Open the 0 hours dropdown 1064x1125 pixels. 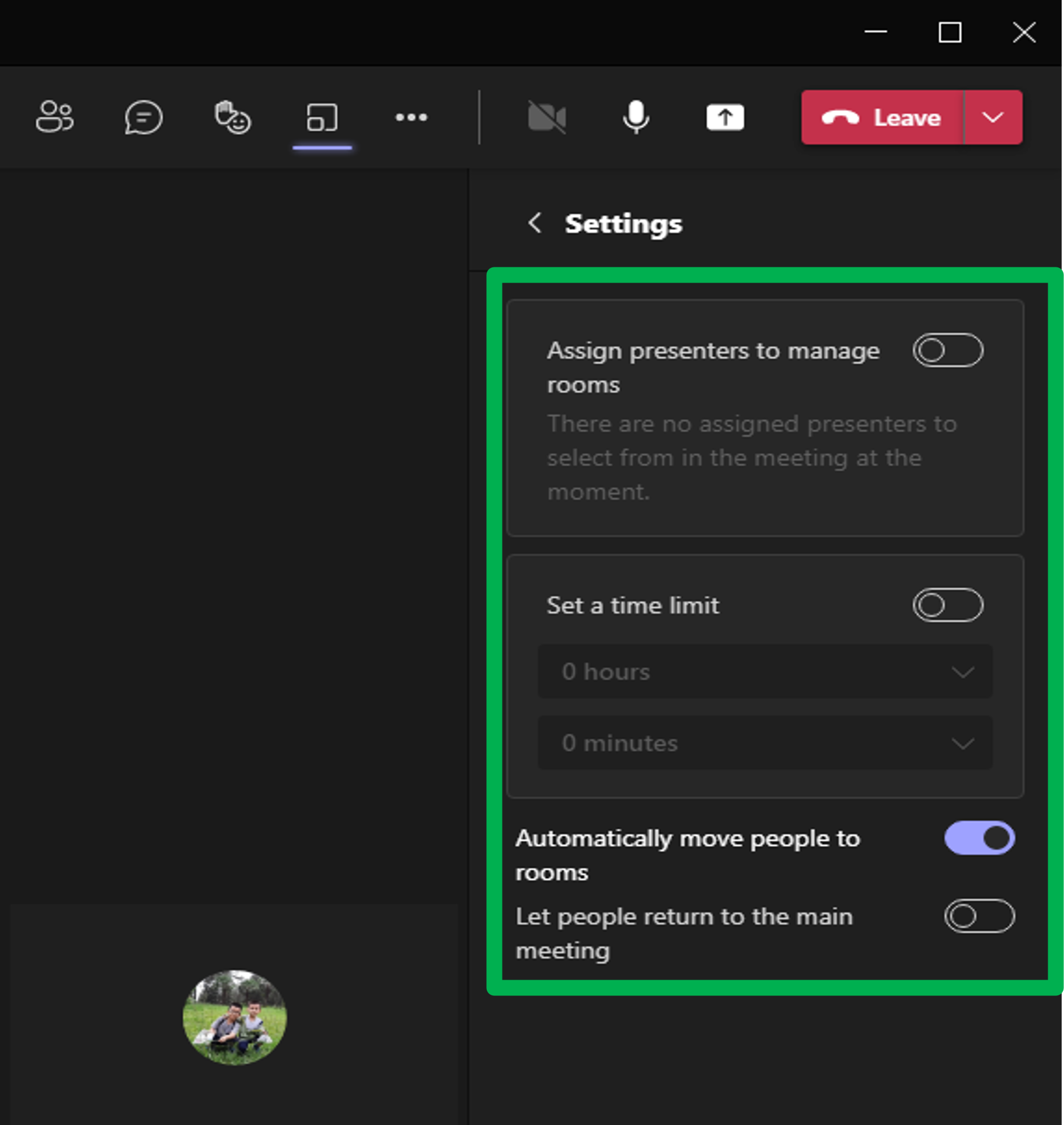(765, 672)
